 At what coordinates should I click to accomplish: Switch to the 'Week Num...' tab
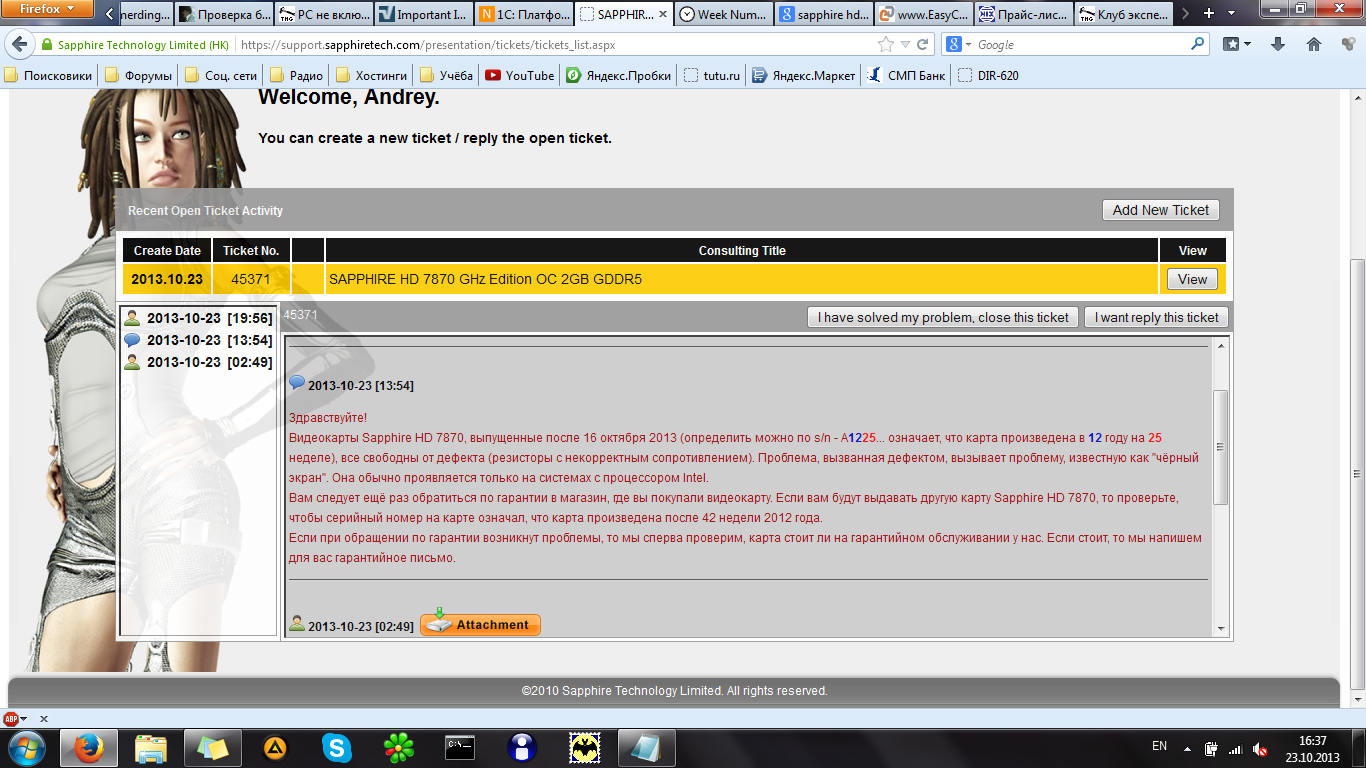coord(723,15)
